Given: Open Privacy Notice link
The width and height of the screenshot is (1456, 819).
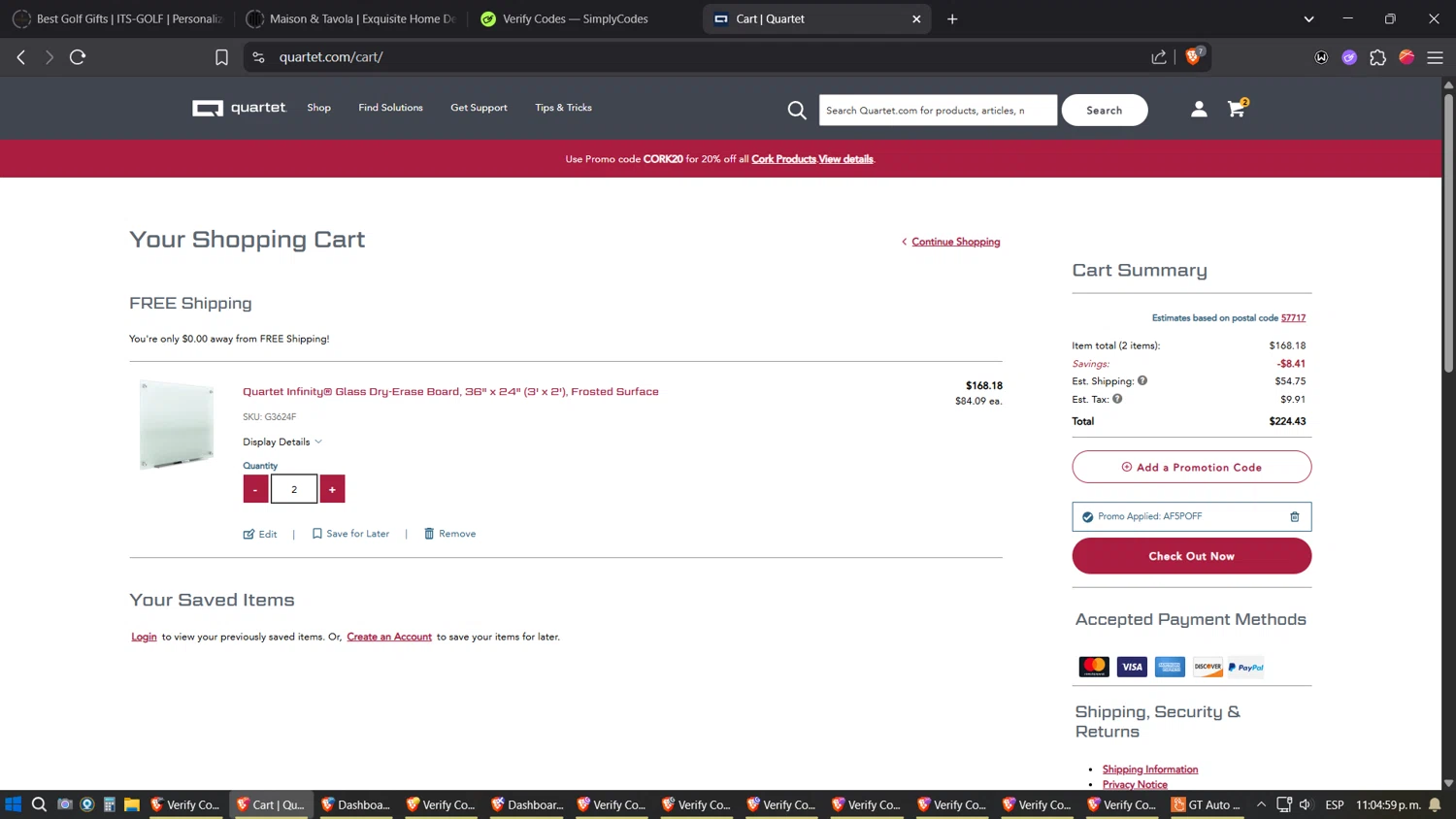Looking at the screenshot, I should pyautogui.click(x=1135, y=784).
